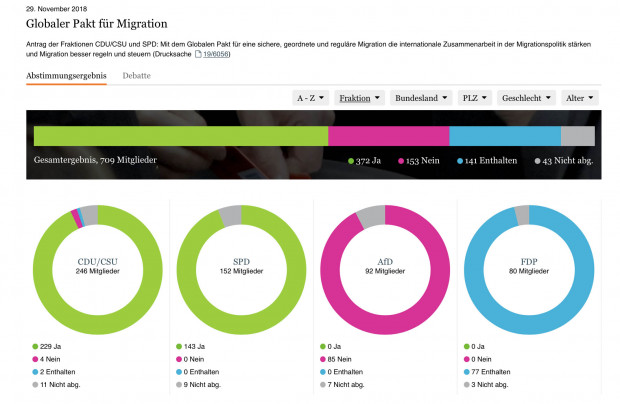Click the '92 Mitglieder' text in AfD chart

[385, 271]
